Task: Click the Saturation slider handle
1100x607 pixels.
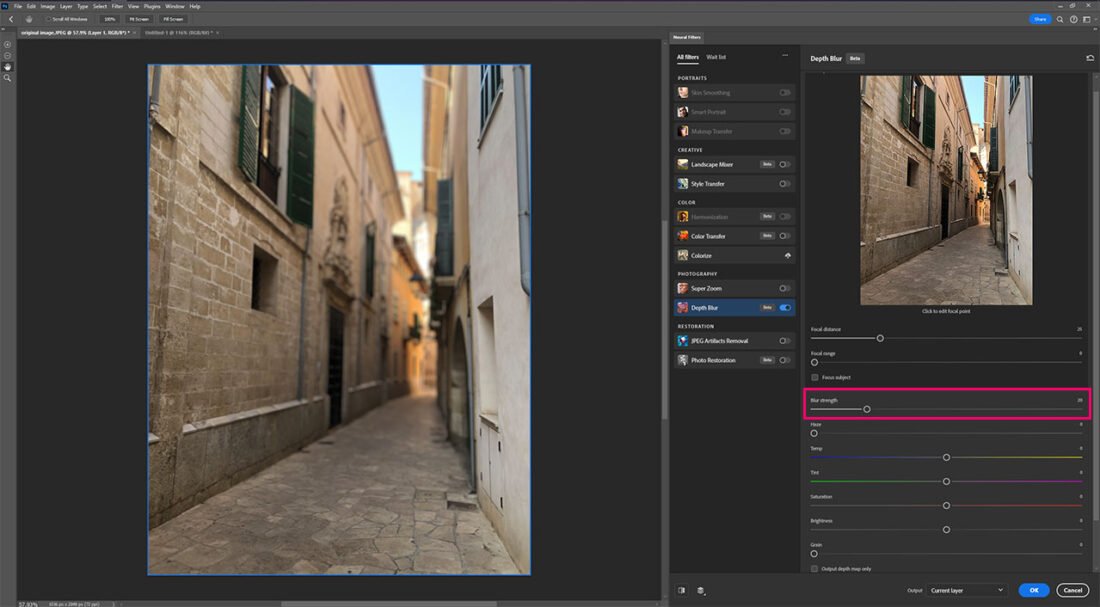Action: 946,505
